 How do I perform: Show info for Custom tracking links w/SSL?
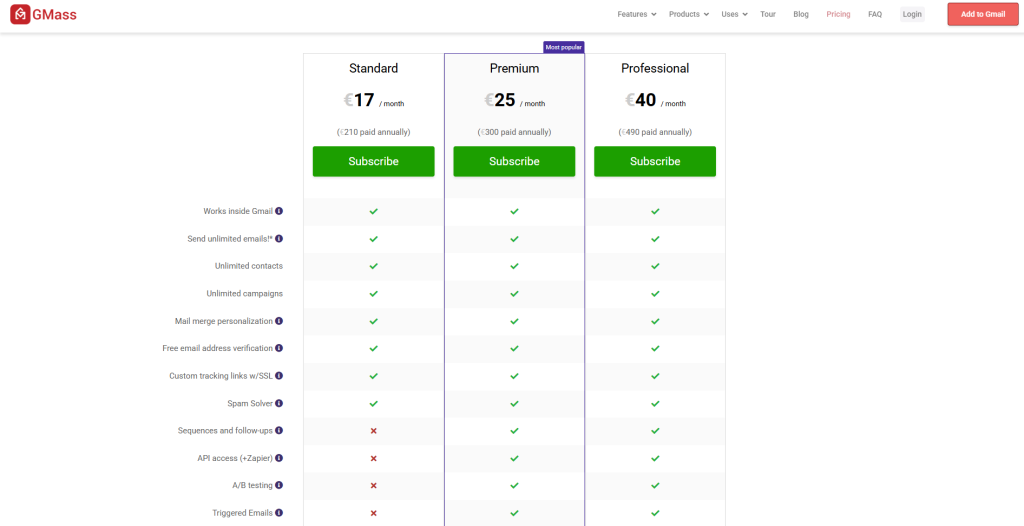279,376
